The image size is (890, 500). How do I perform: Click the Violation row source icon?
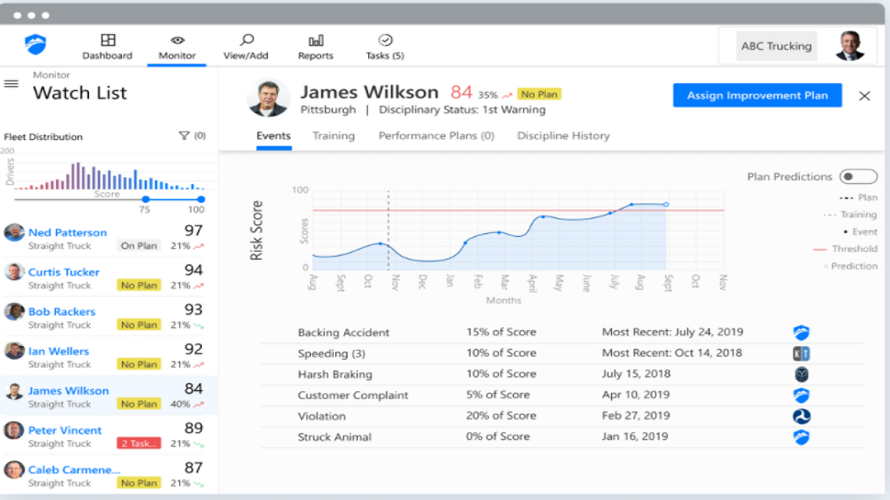point(801,416)
